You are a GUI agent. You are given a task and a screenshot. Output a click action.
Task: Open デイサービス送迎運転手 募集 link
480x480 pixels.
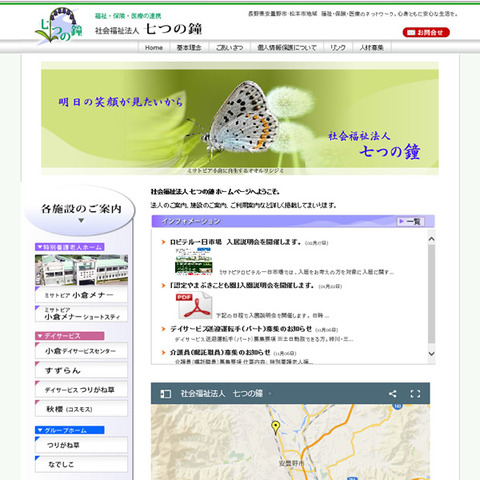(x=241, y=329)
